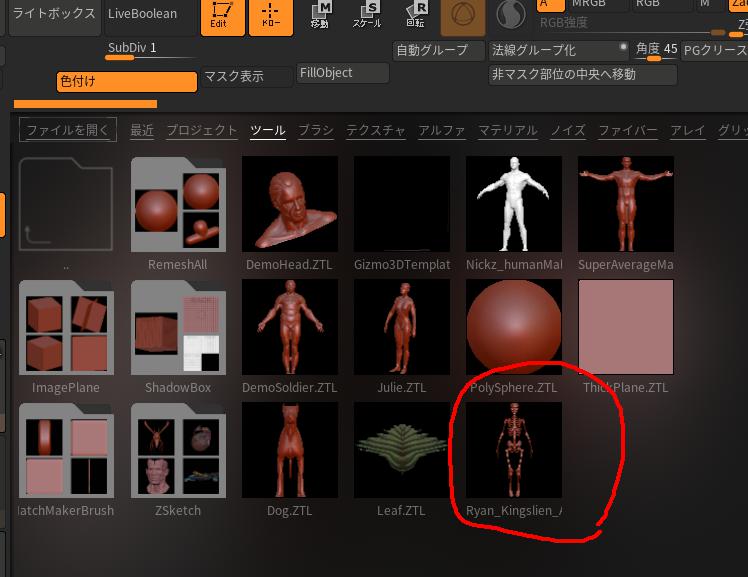Switch to the ノイズ (Noise) tab
This screenshot has width=748, height=577.
pos(568,130)
